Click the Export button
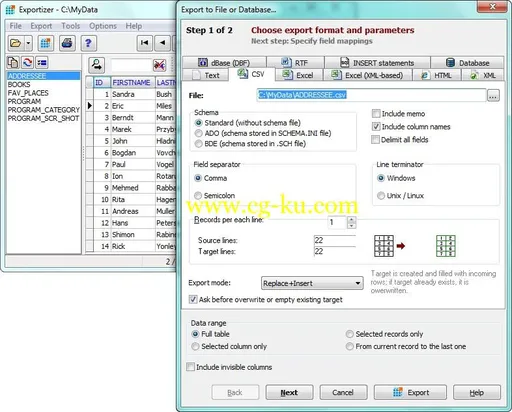This screenshot has width=512, height=412. tap(410, 392)
